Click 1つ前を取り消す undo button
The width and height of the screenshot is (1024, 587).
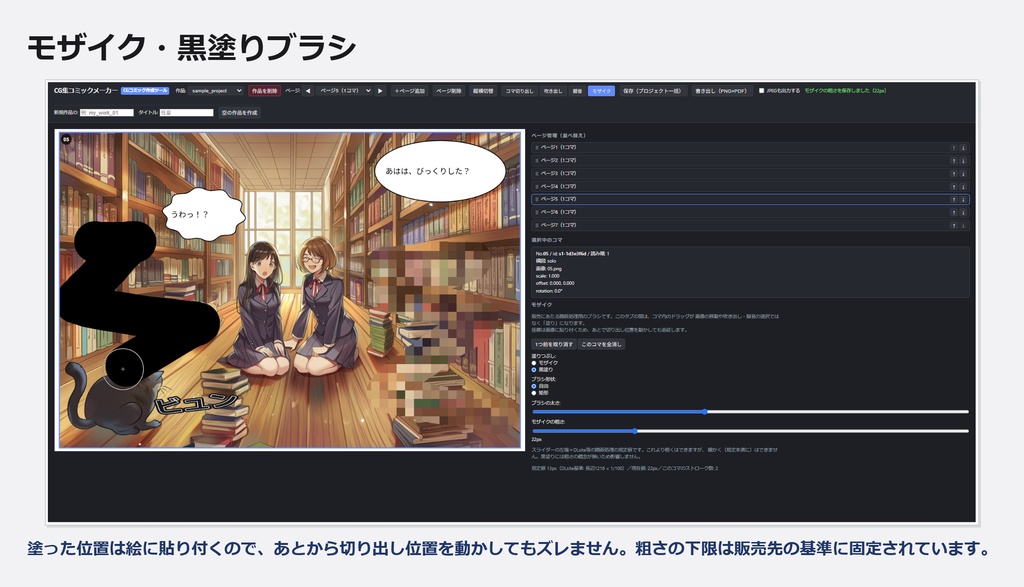pyautogui.click(x=554, y=344)
